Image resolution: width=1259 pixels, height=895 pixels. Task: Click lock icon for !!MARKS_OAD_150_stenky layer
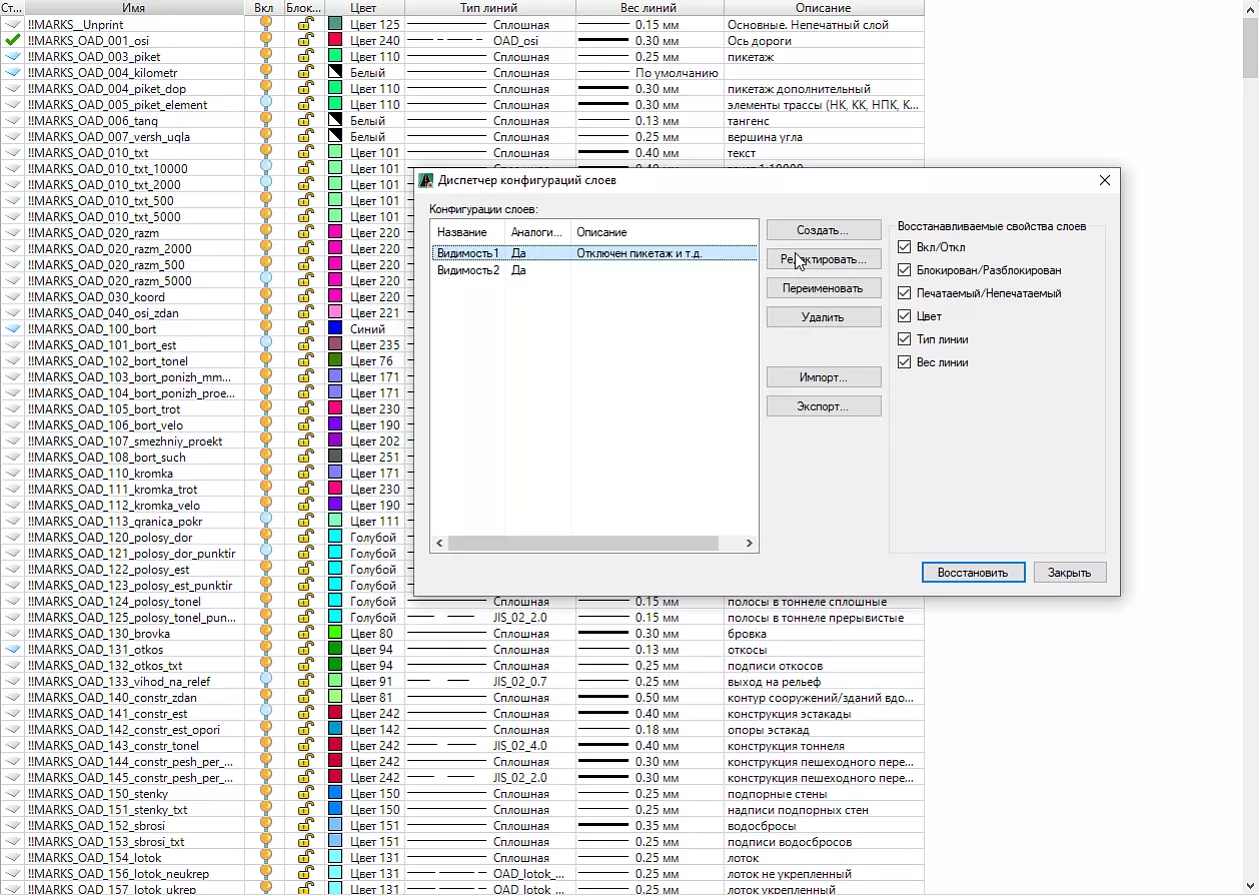pyautogui.click(x=306, y=794)
